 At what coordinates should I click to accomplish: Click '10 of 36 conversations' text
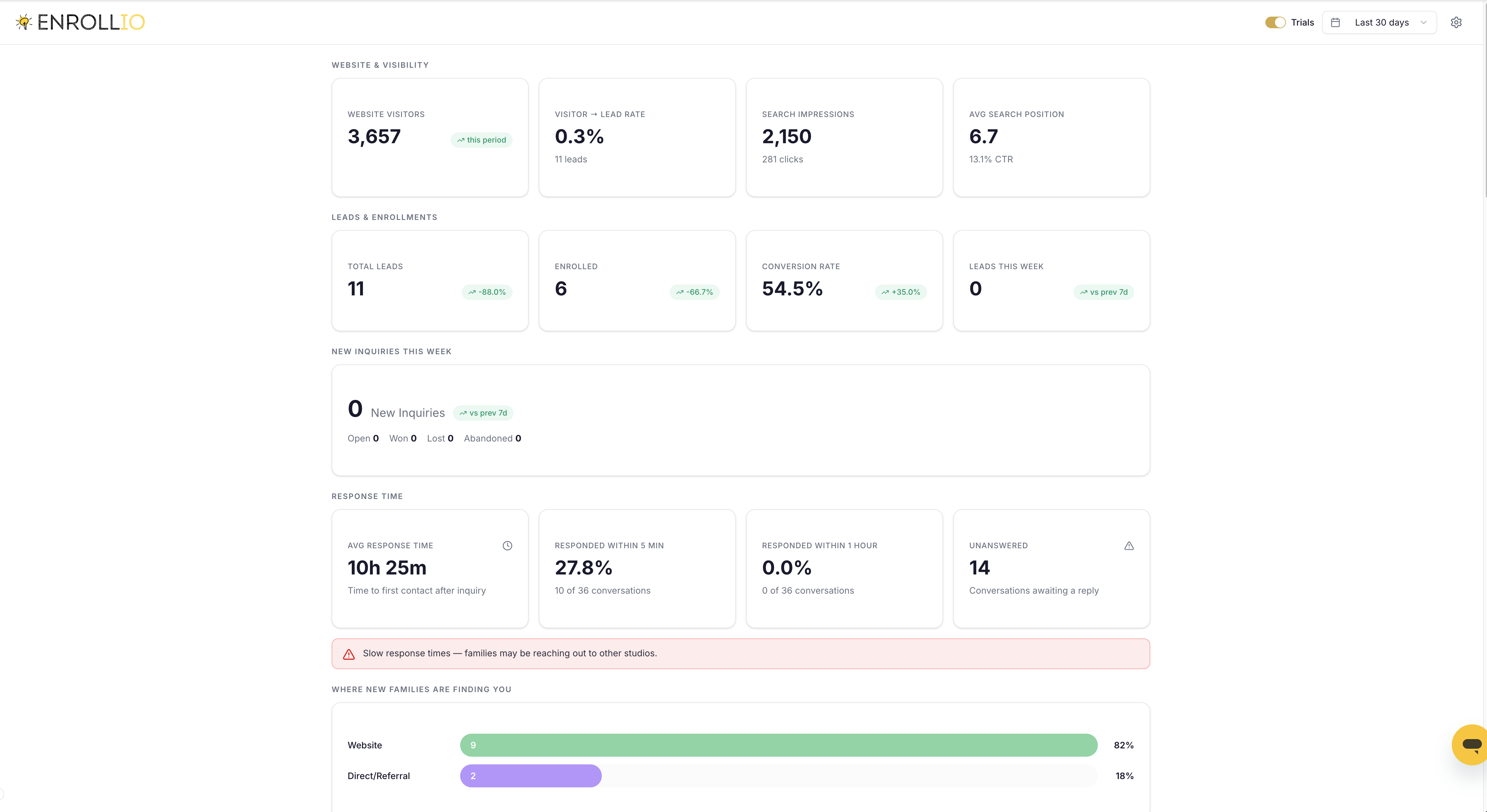[x=603, y=590]
